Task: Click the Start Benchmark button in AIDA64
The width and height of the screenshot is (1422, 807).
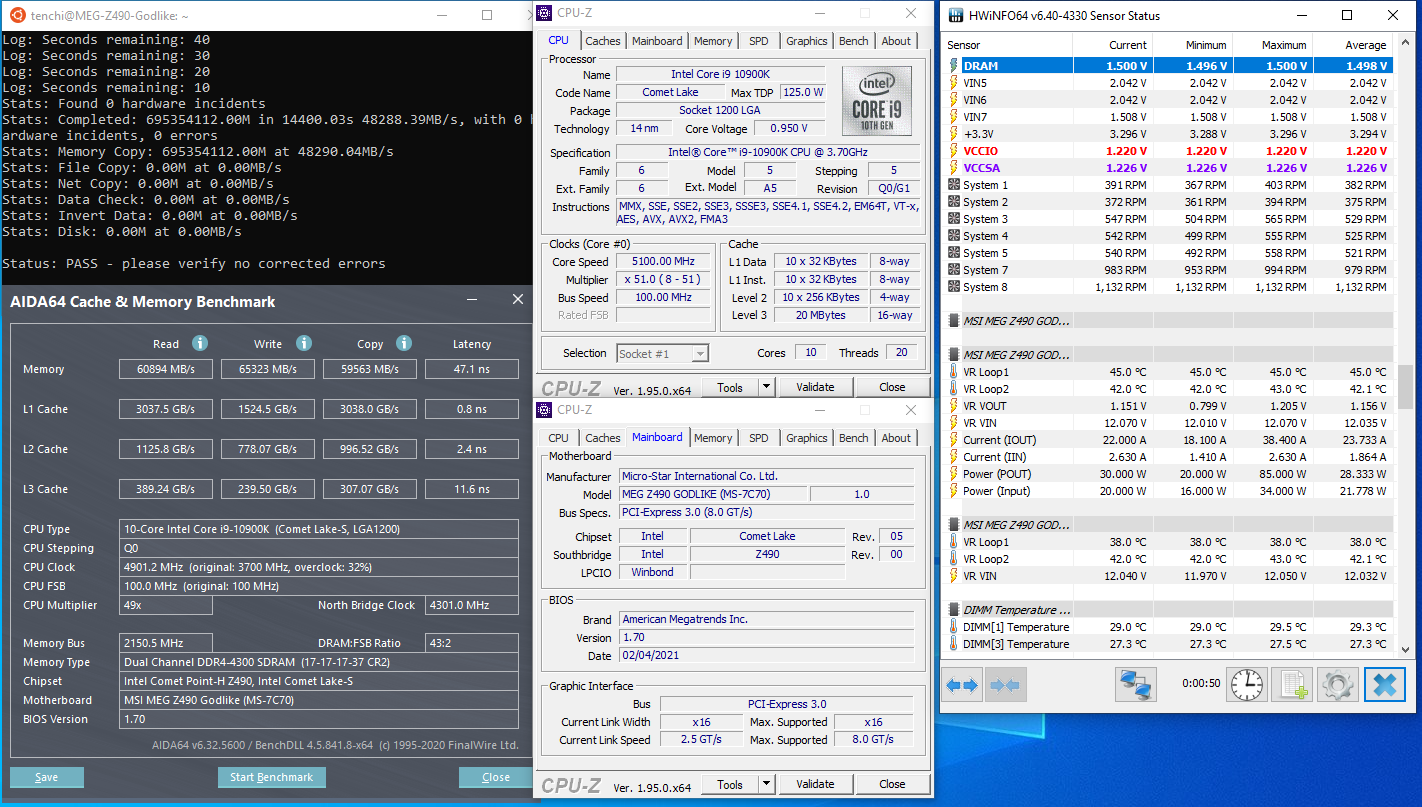Action: tap(272, 777)
